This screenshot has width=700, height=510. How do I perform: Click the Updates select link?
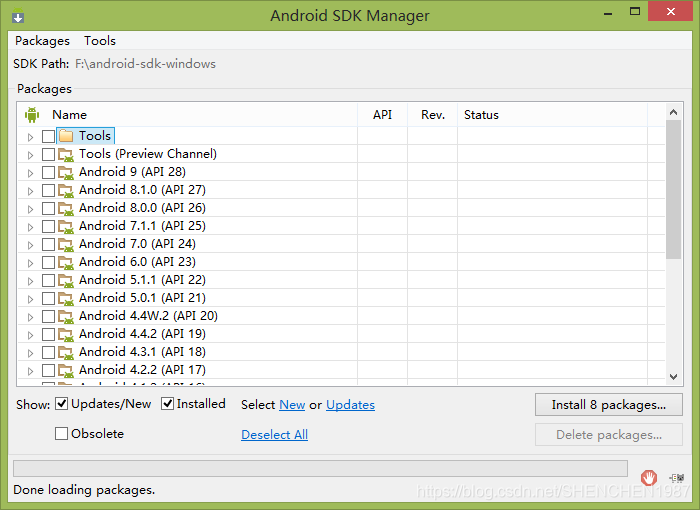(350, 405)
